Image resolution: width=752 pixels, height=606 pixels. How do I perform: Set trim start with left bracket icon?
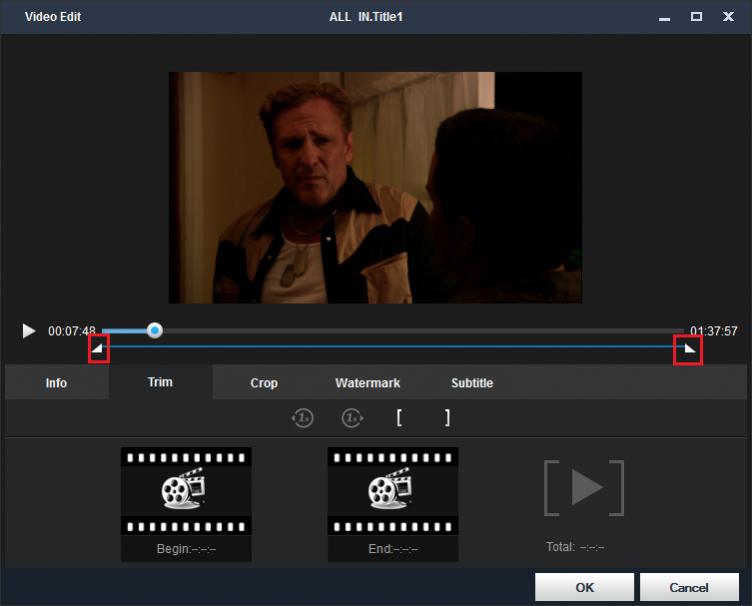(x=399, y=418)
